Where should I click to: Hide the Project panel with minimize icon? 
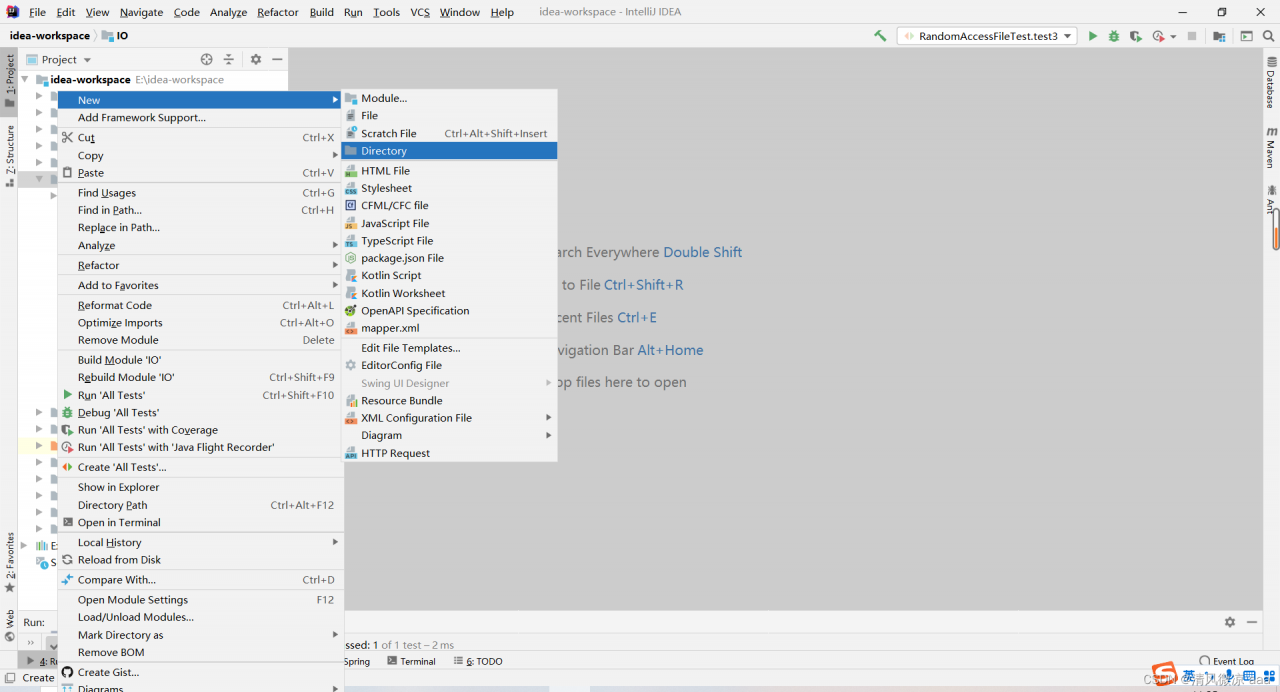point(277,60)
